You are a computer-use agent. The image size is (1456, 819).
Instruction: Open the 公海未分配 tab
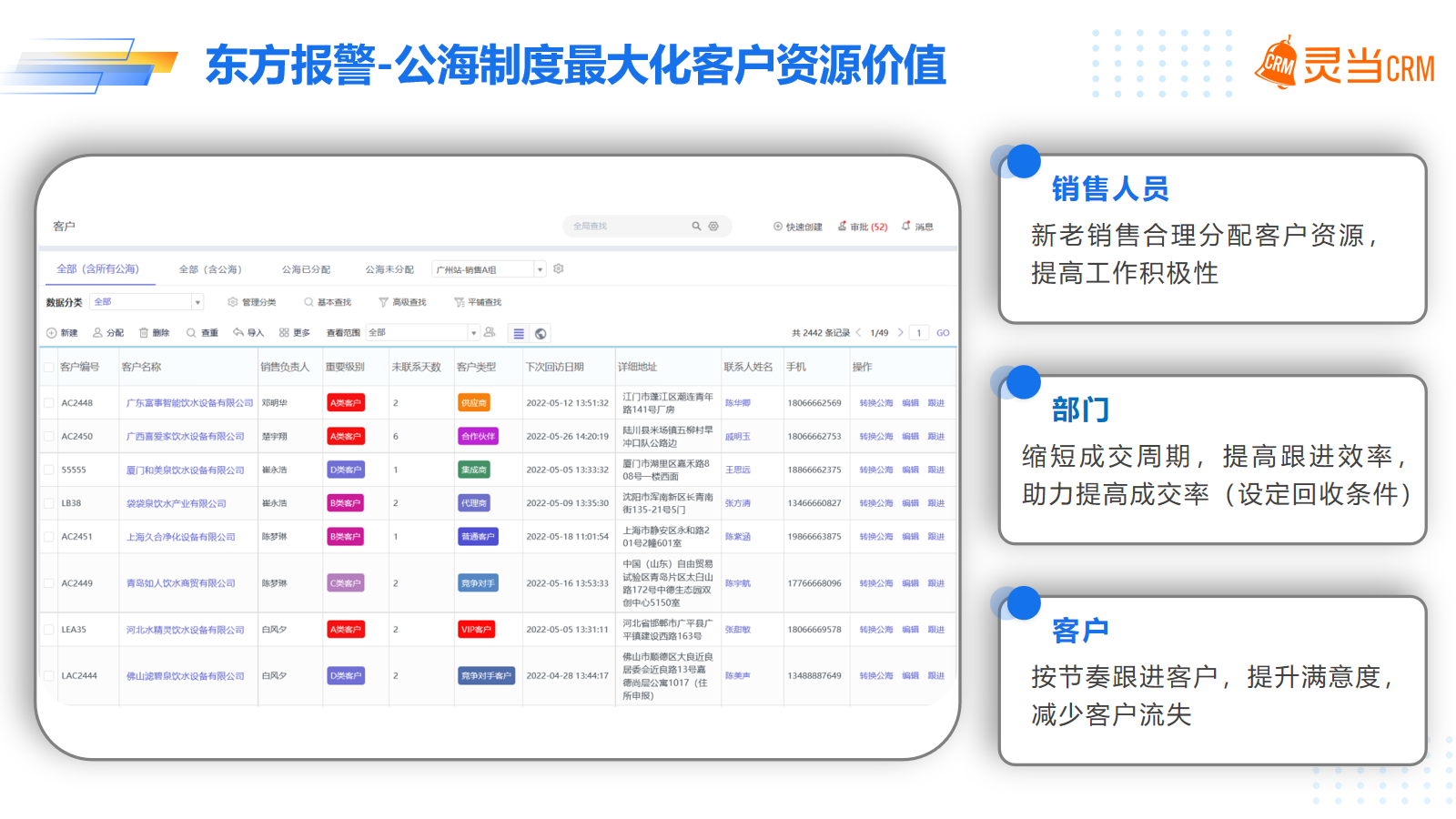click(x=389, y=269)
